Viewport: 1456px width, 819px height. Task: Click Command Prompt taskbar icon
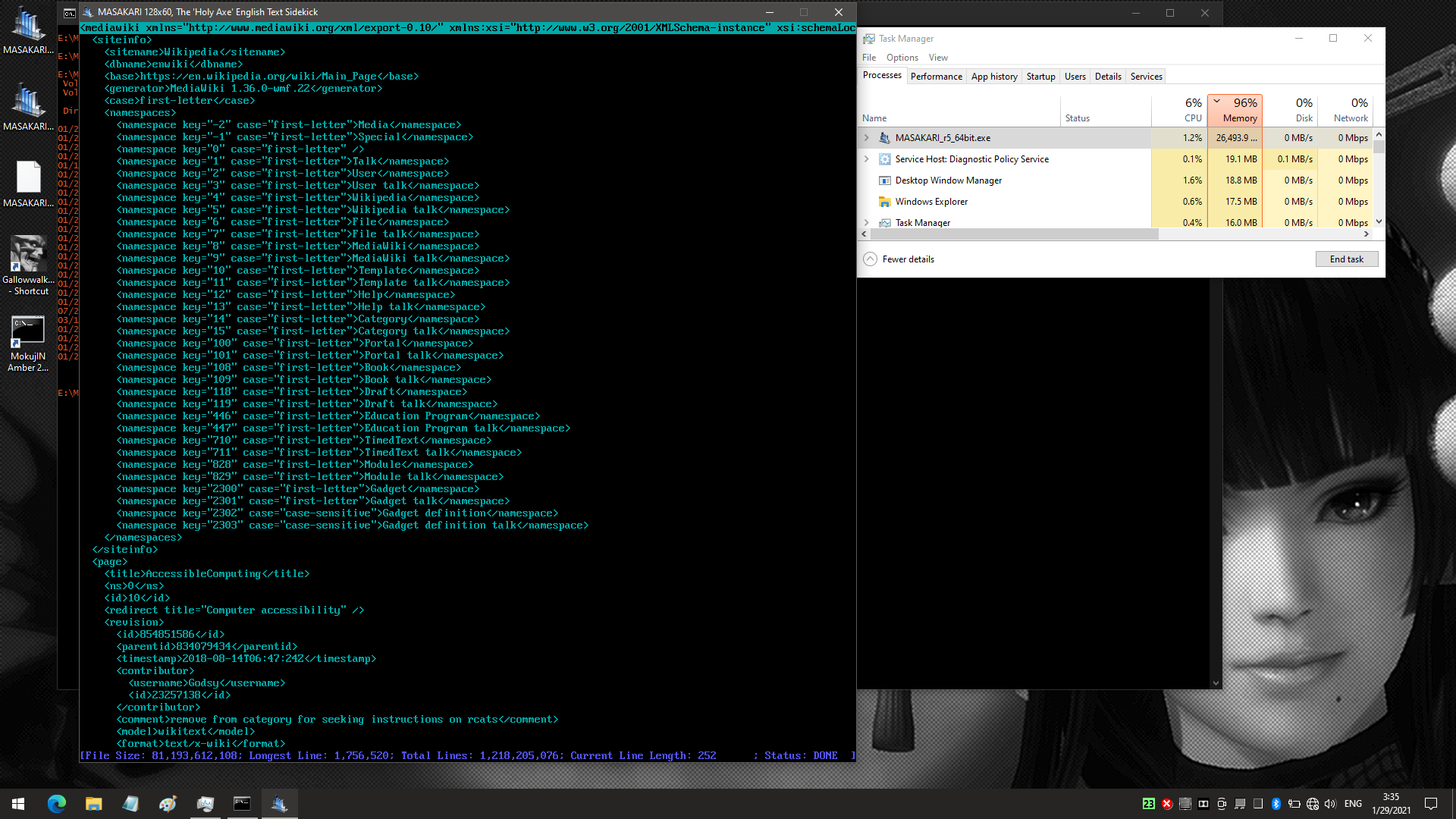coord(242,804)
